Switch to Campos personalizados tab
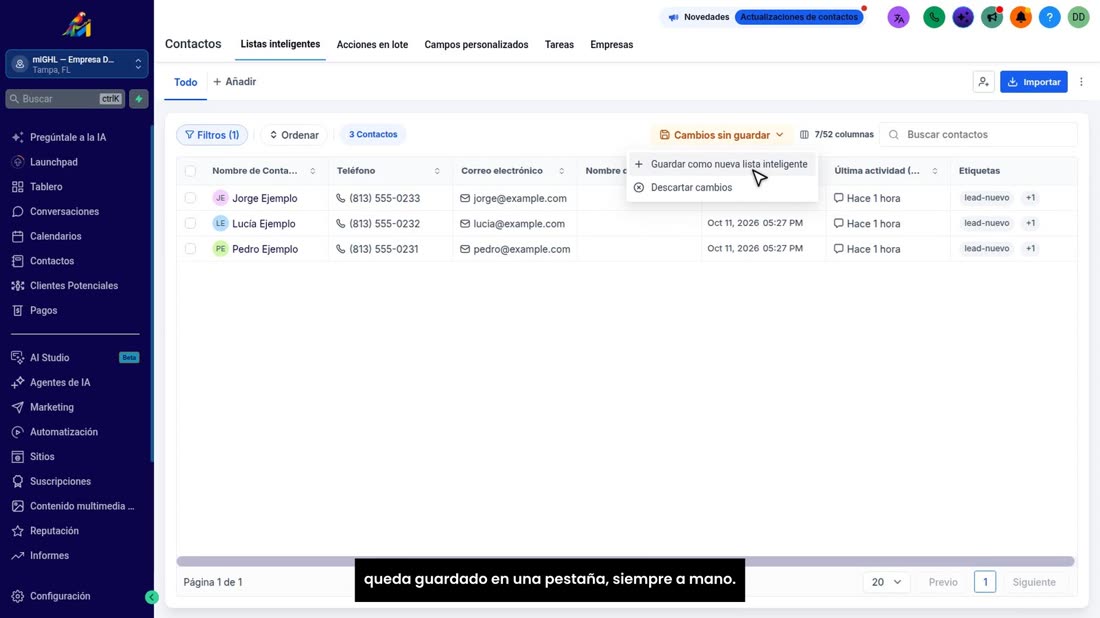Screen dimensions: 1100x618 point(476,45)
